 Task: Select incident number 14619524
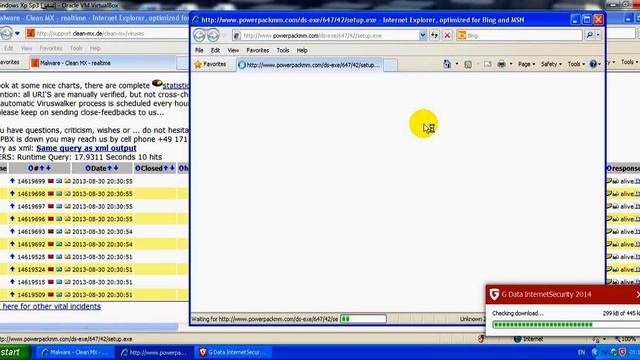pyautogui.click(x=31, y=270)
